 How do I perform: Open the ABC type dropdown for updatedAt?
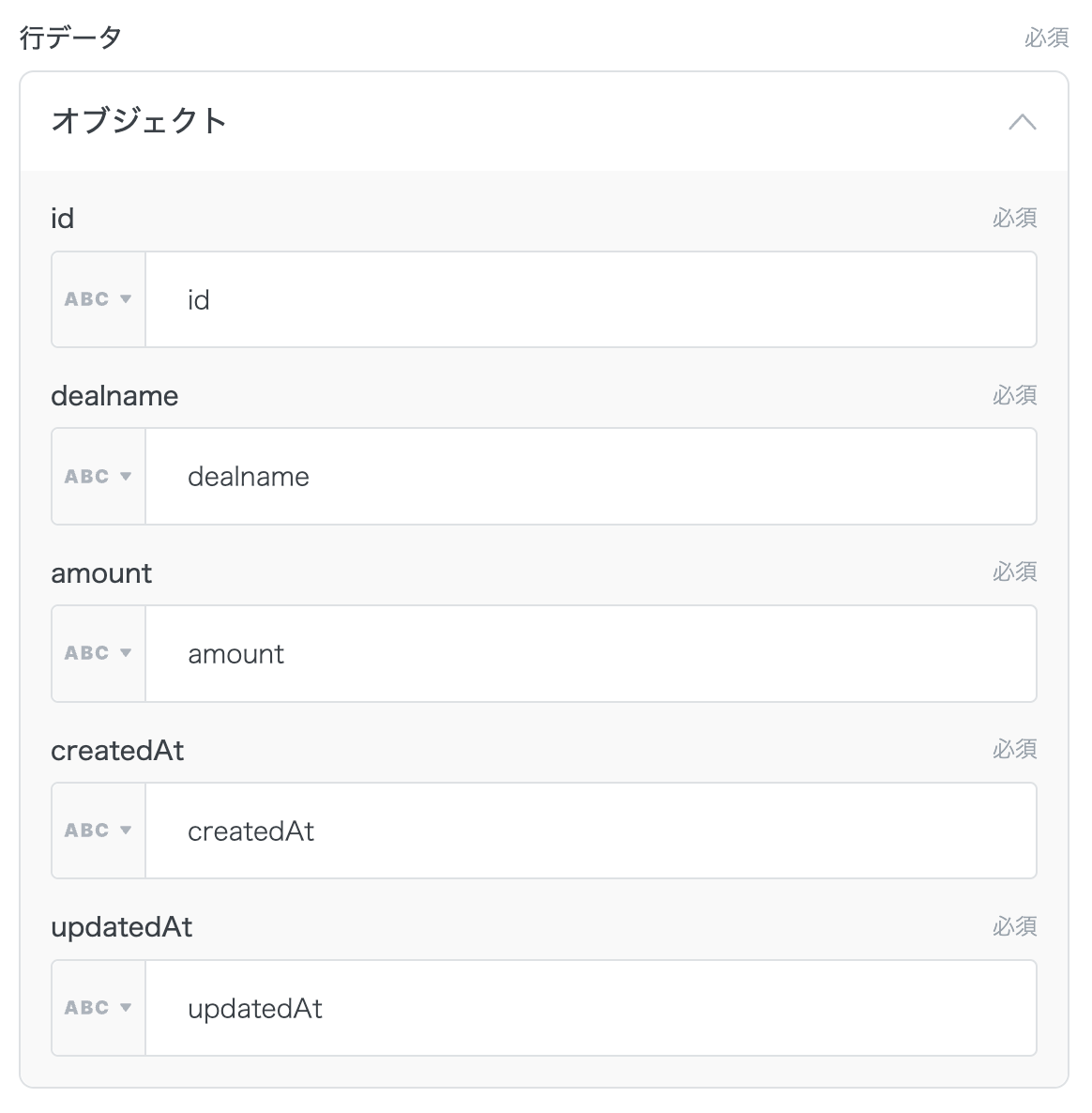pyautogui.click(x=99, y=1008)
